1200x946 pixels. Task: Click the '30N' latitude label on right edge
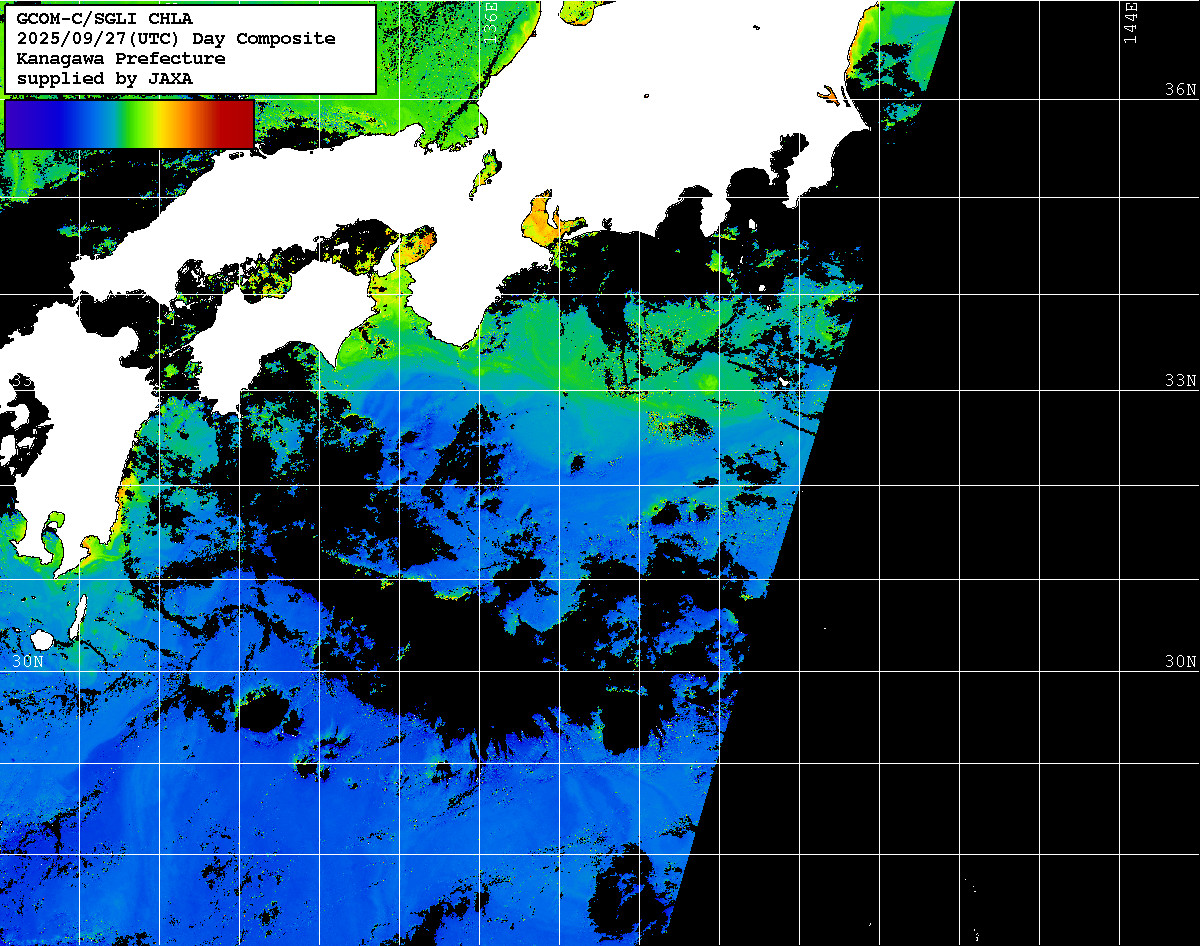click(1180, 662)
